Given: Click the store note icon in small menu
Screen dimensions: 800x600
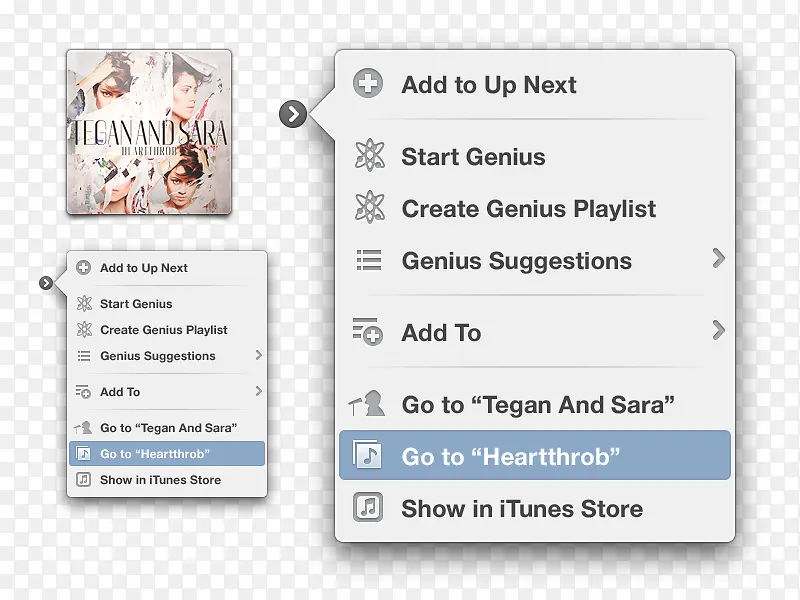Looking at the screenshot, I should [84, 480].
